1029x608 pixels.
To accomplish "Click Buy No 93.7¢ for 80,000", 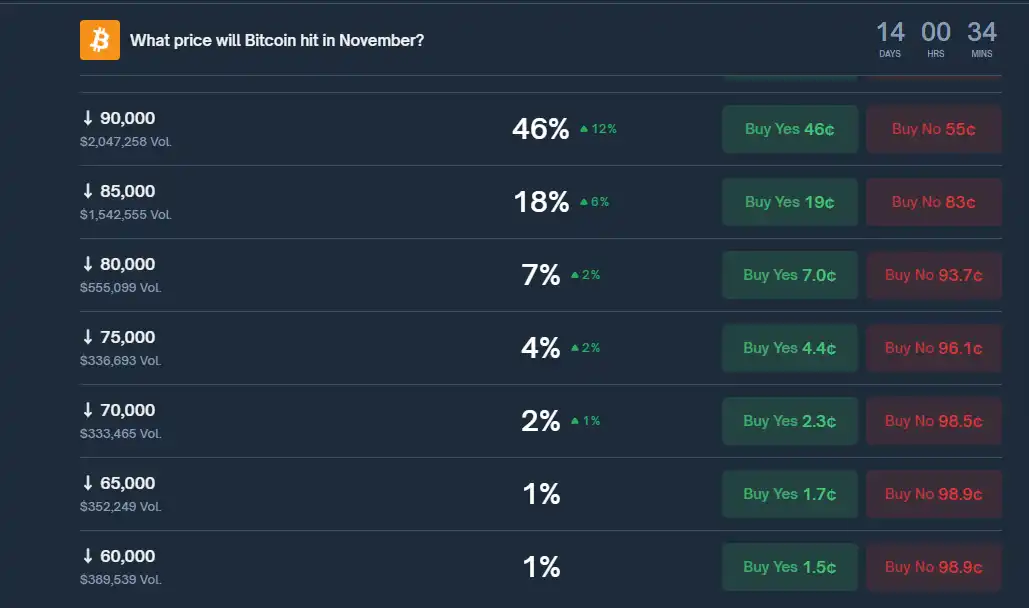I will (933, 274).
